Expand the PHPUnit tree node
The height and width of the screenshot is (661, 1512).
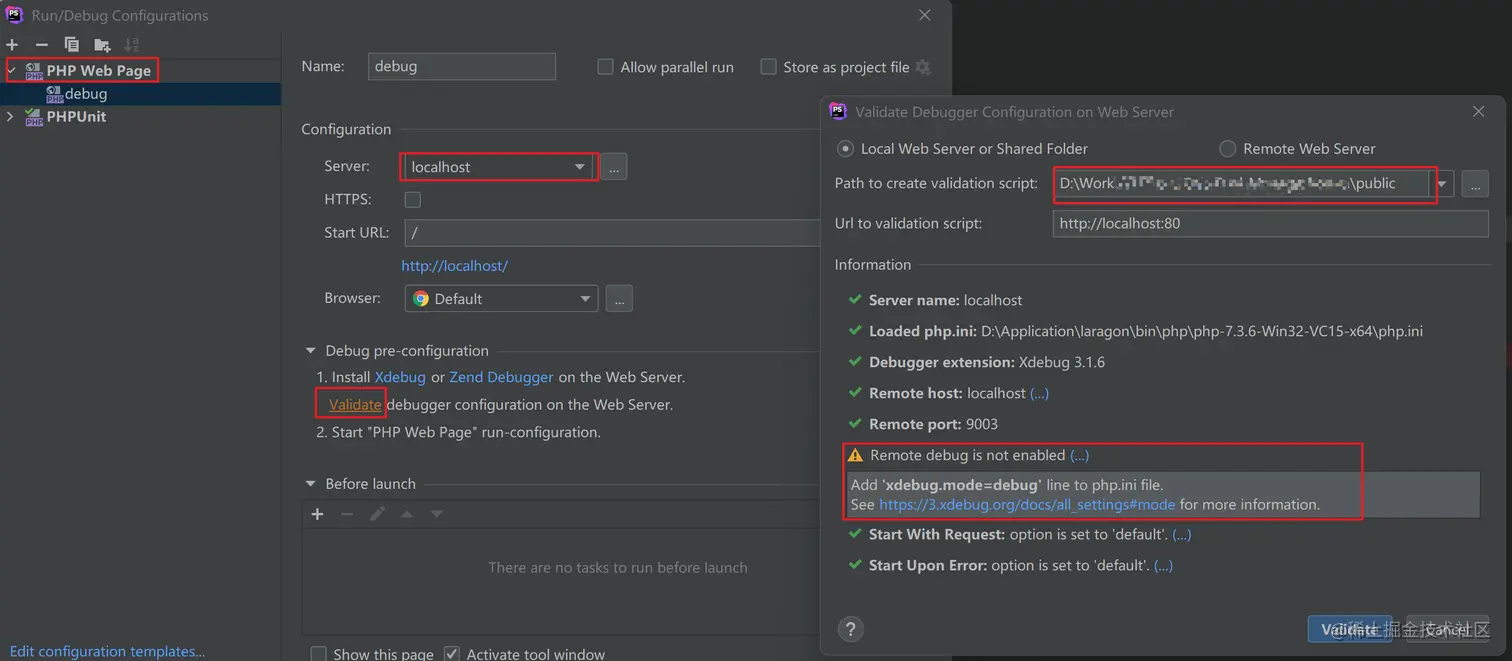[x=11, y=117]
